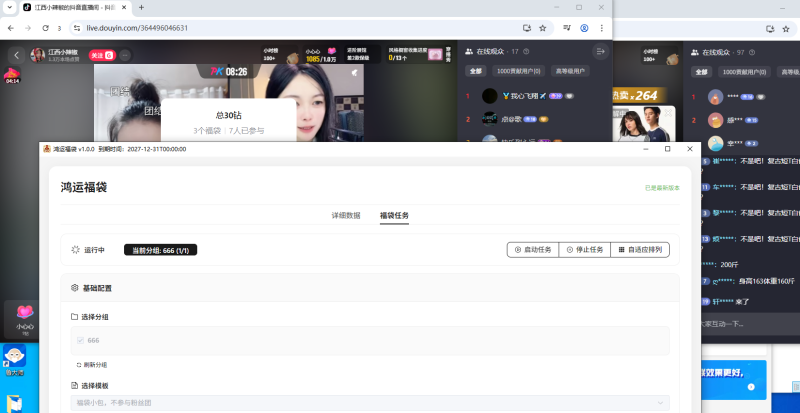Bookmark this page with the star icon

tap(543, 28)
